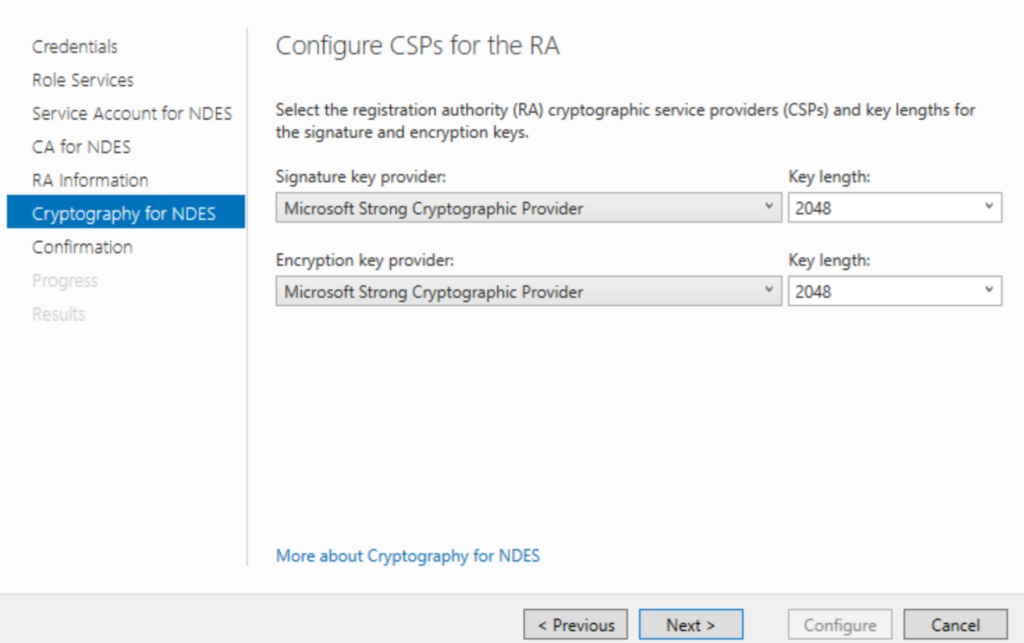Open the RA Information step
The width and height of the screenshot is (1024, 643).
pyautogui.click(x=90, y=180)
